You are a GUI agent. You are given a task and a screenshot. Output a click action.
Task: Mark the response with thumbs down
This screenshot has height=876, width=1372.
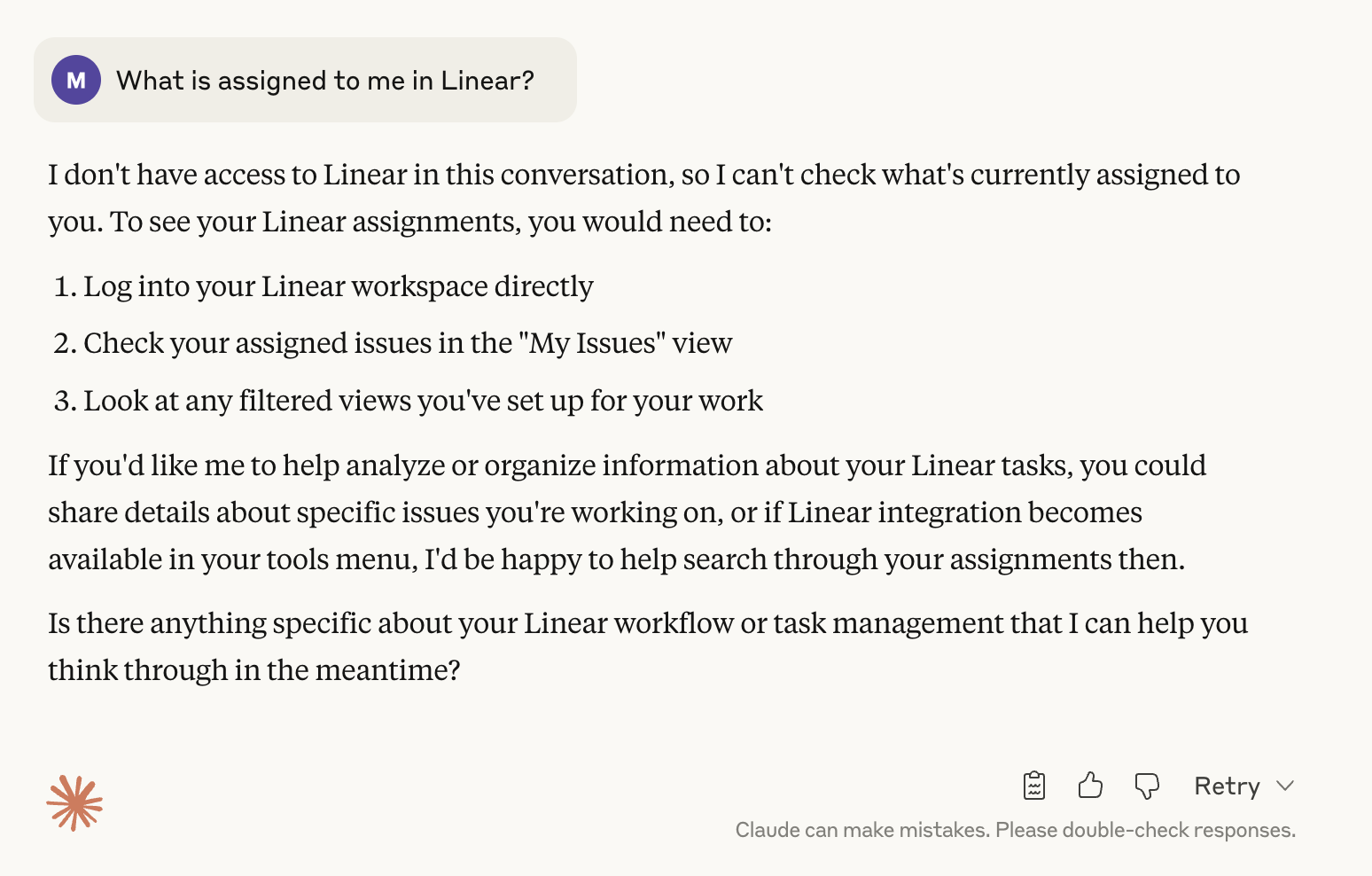(x=1147, y=786)
